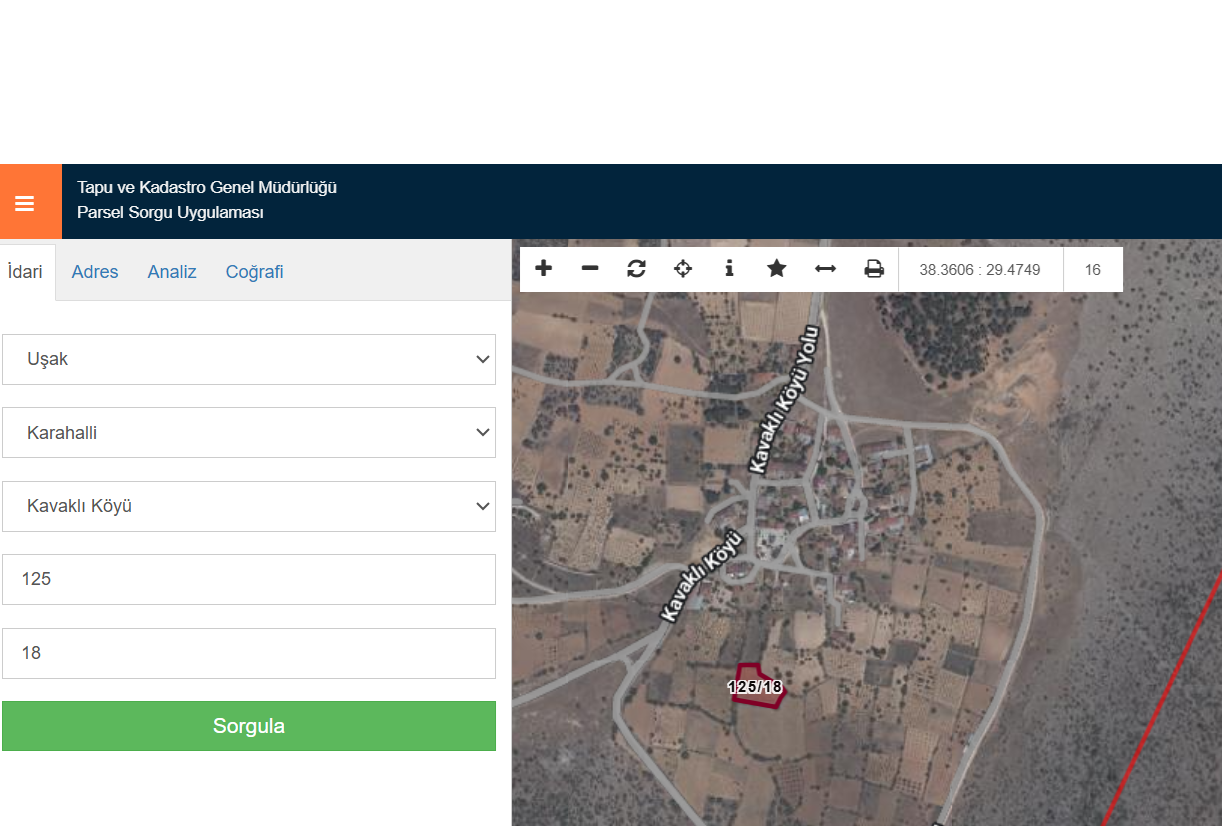Click the 125/18 parcel on the map

(x=757, y=687)
